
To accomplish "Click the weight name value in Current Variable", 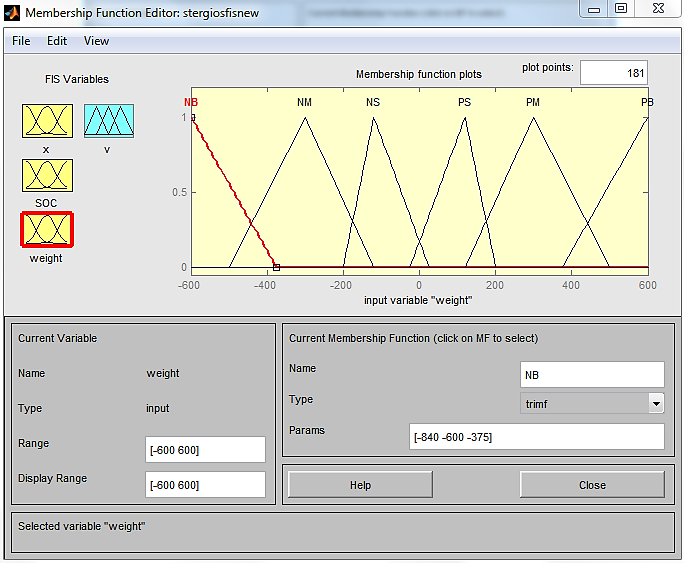I will [x=163, y=374].
